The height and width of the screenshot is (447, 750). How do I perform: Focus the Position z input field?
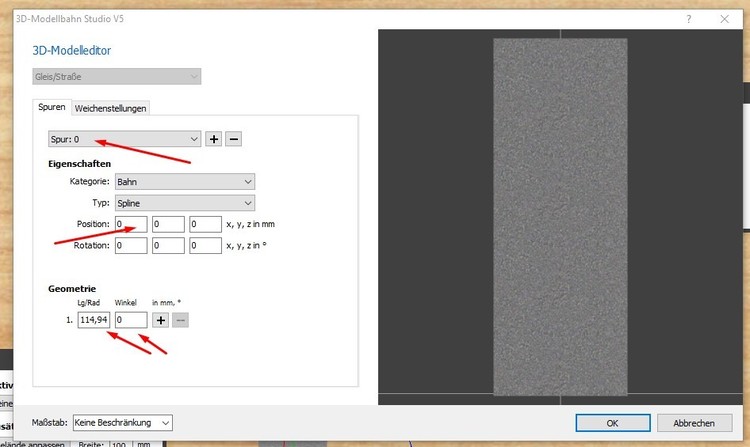206,224
